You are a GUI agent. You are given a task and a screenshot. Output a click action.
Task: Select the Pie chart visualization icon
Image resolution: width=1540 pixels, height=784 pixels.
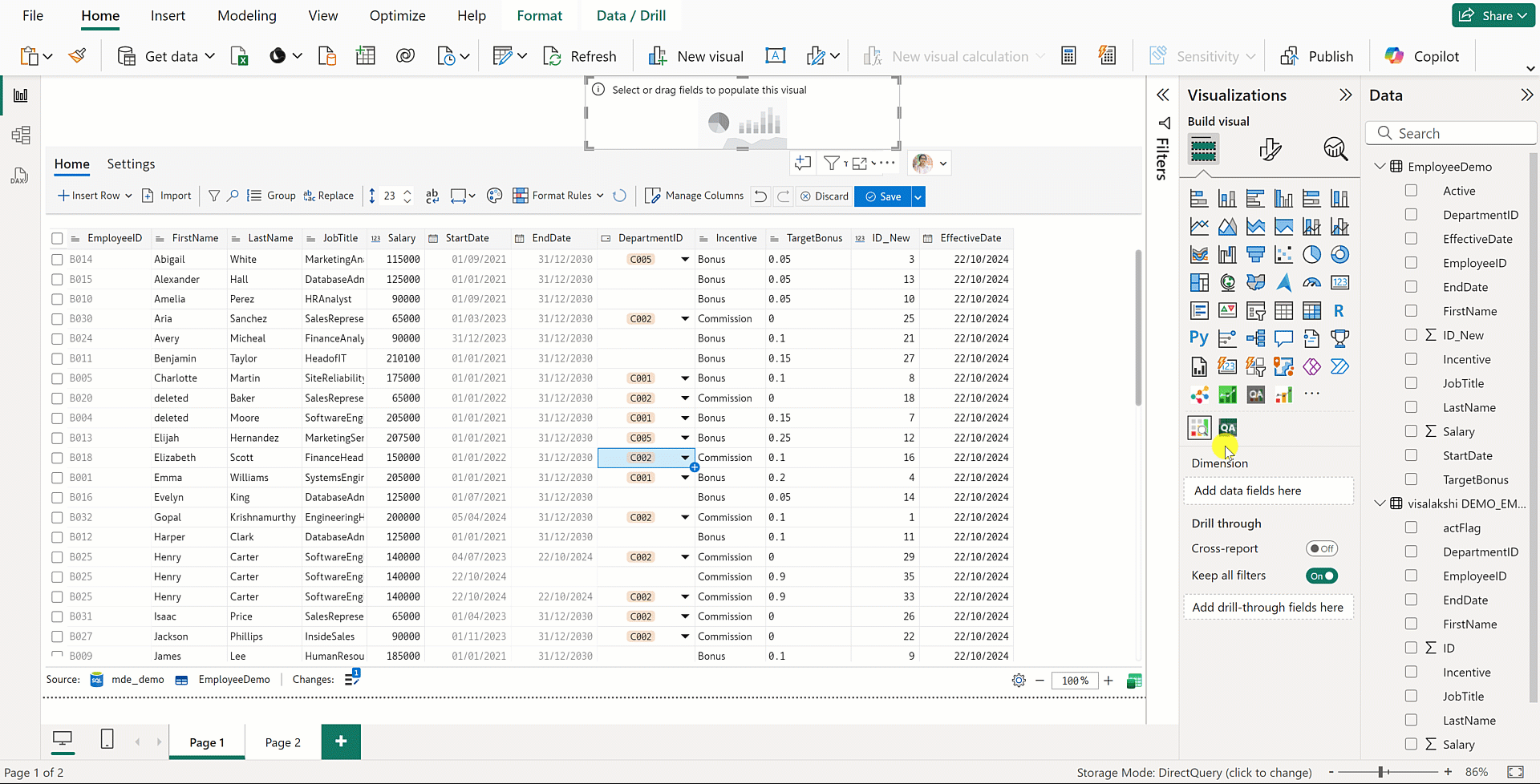[x=1311, y=255]
